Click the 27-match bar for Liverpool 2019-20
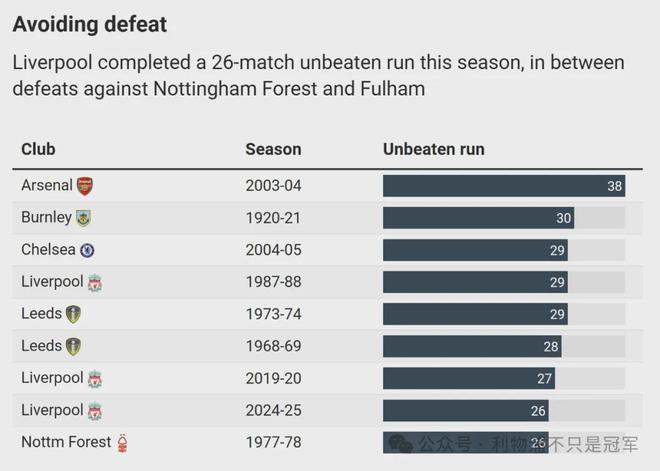660x471 pixels. point(468,379)
